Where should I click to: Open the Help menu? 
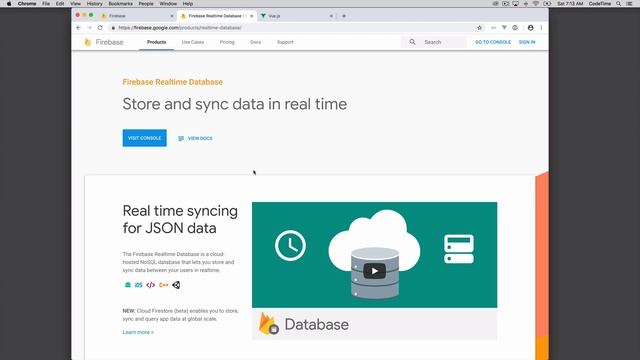[187, 4]
